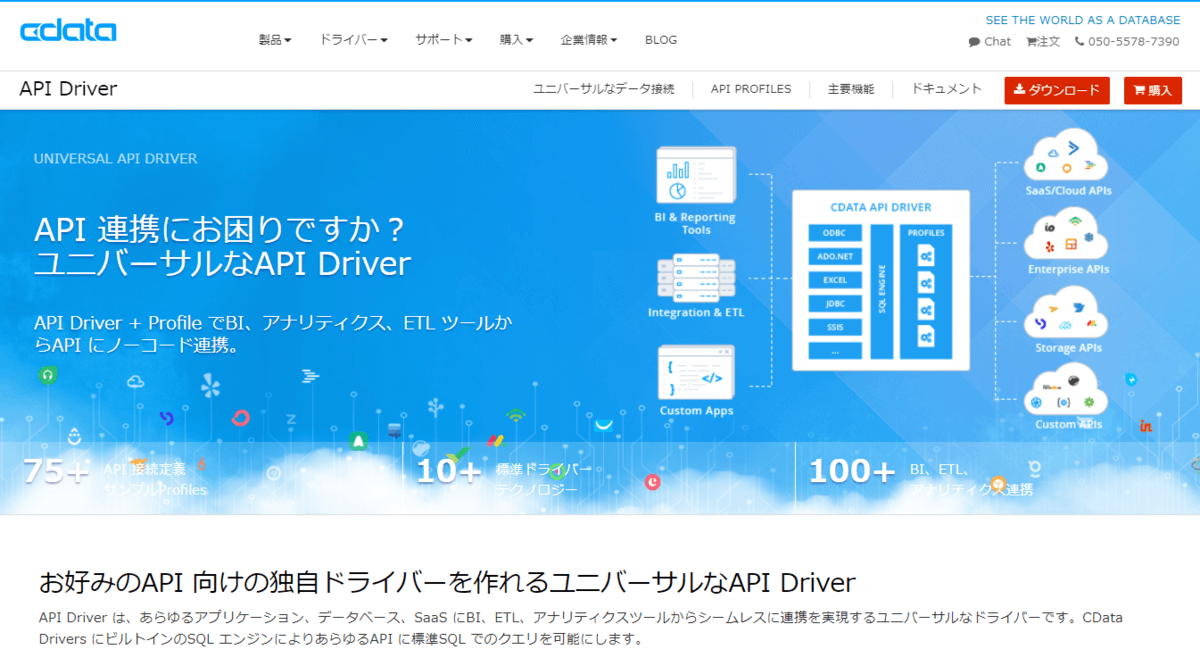The image size is (1200, 666).
Task: Click the 注文 cart link
Action: click(1043, 42)
